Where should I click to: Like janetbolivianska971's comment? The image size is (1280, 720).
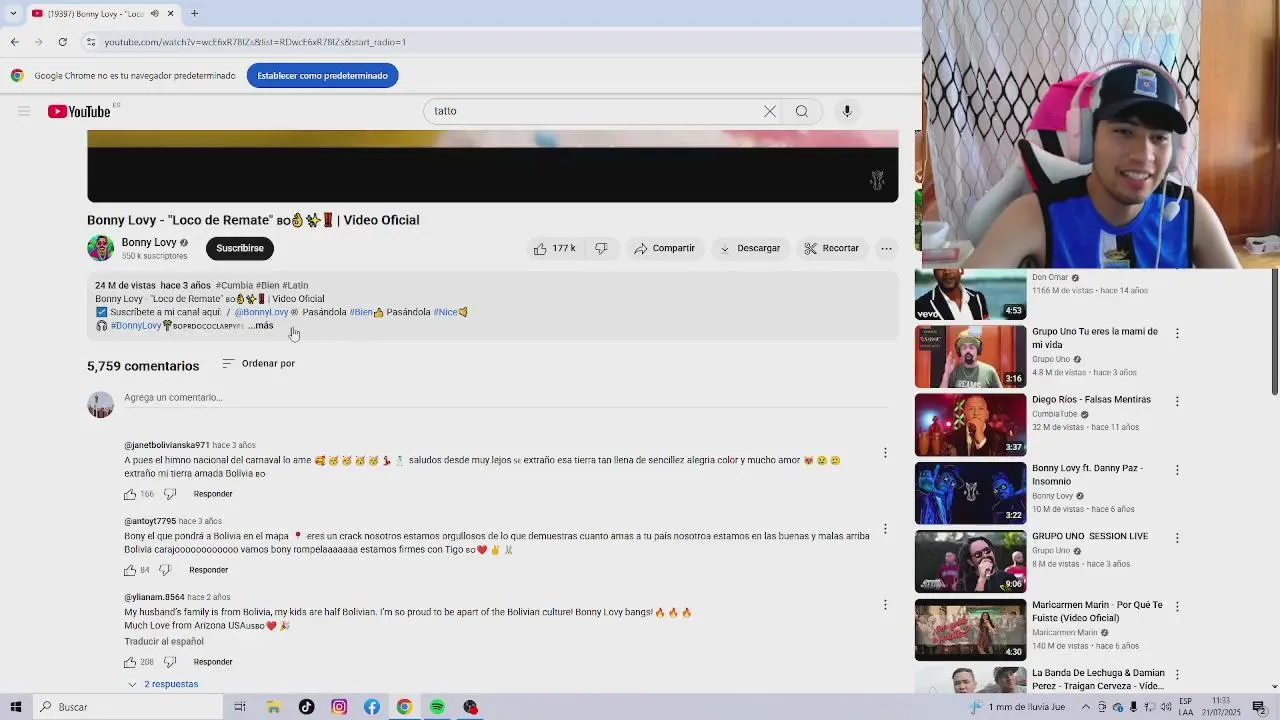[130, 494]
